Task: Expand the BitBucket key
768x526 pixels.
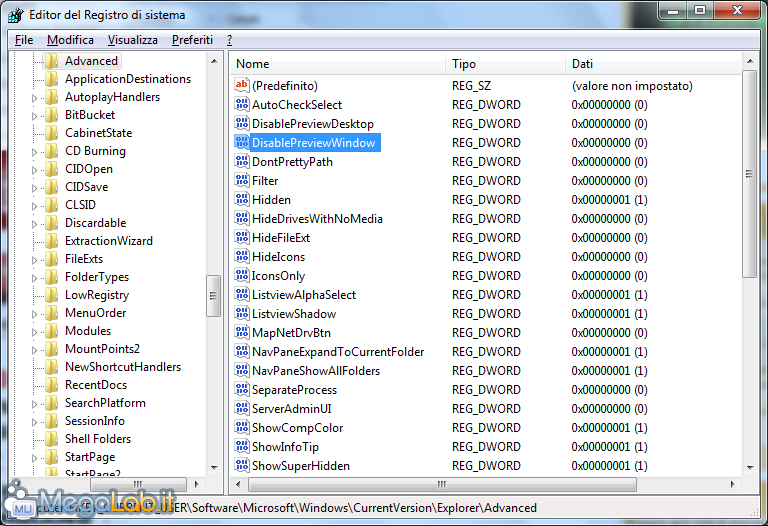Action: [x=34, y=116]
